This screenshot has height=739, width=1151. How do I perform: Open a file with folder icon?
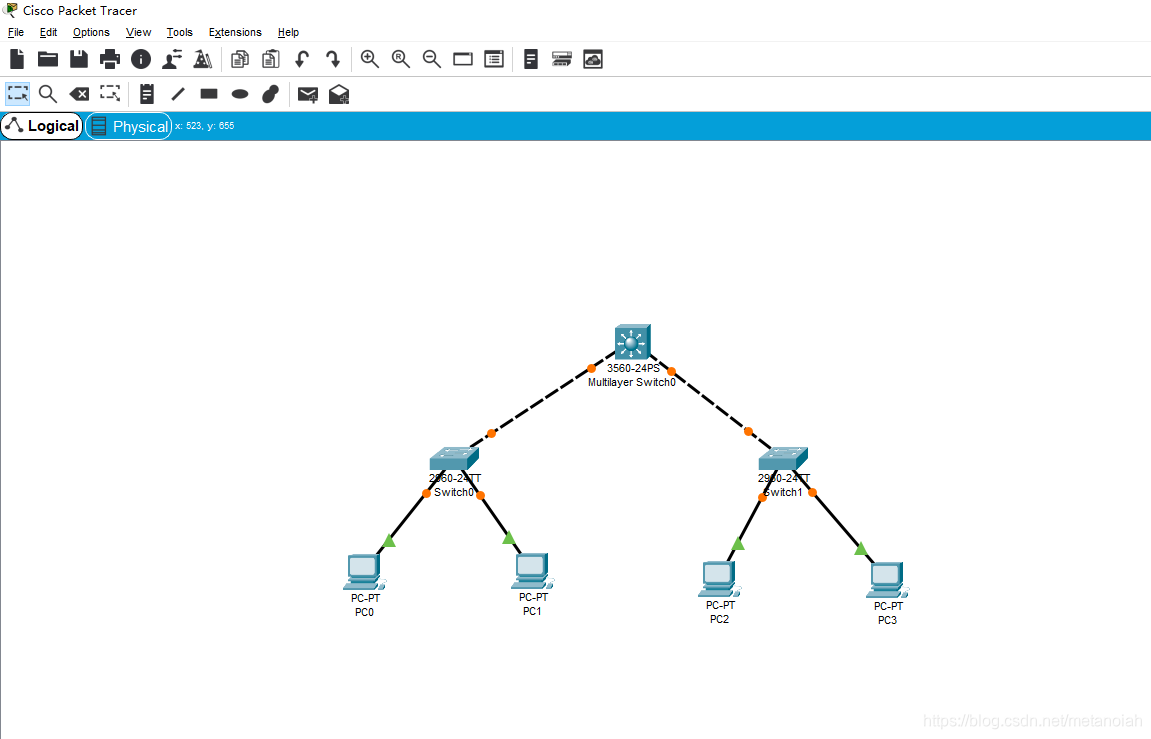point(48,59)
